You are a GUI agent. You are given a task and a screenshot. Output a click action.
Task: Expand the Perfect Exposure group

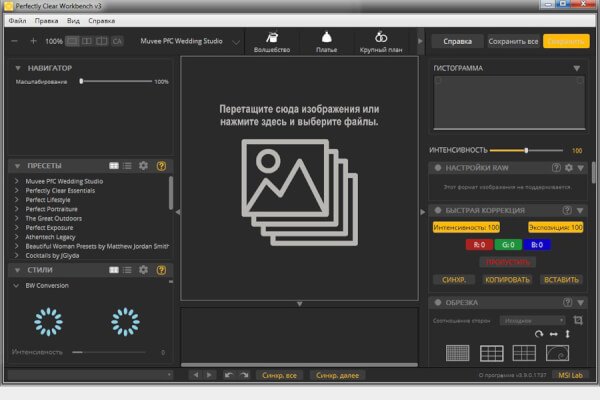click(16, 227)
